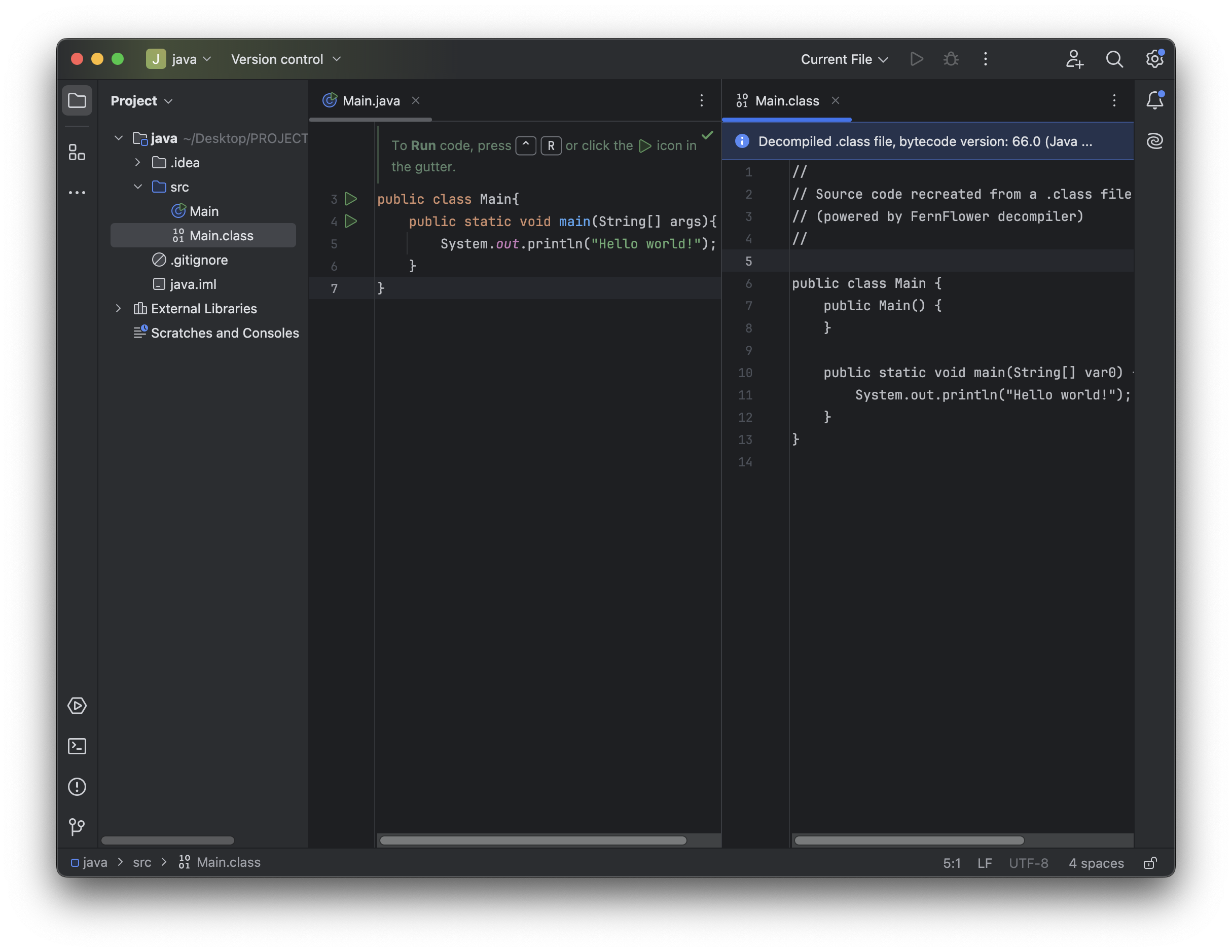The image size is (1232, 952).
Task: Click the 4 spaces indent setting
Action: pos(1096,863)
